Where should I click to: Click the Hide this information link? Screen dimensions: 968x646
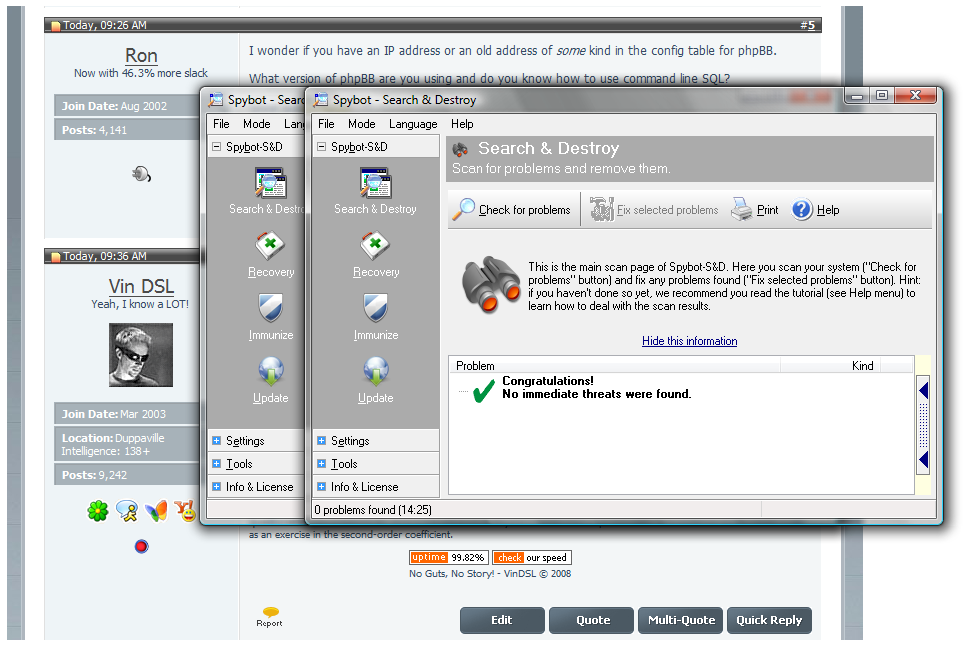click(x=689, y=341)
